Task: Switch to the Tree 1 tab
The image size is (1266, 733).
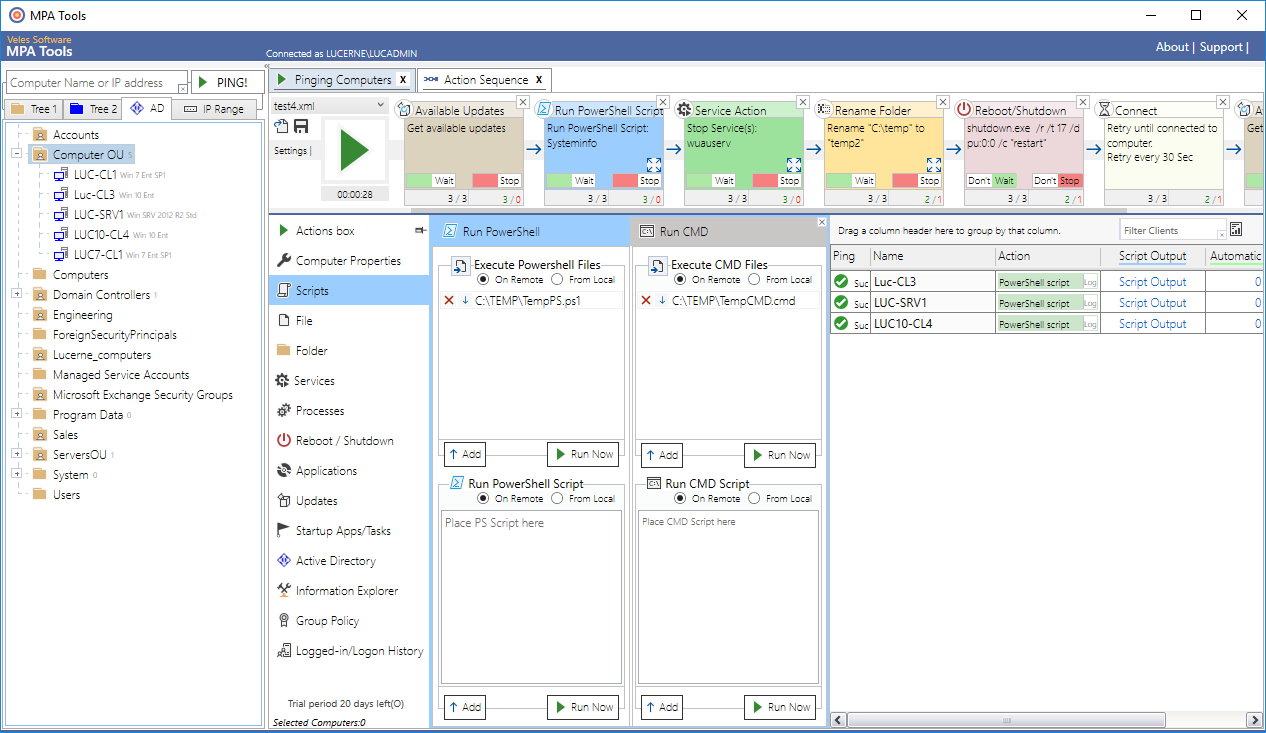Action: tap(33, 109)
